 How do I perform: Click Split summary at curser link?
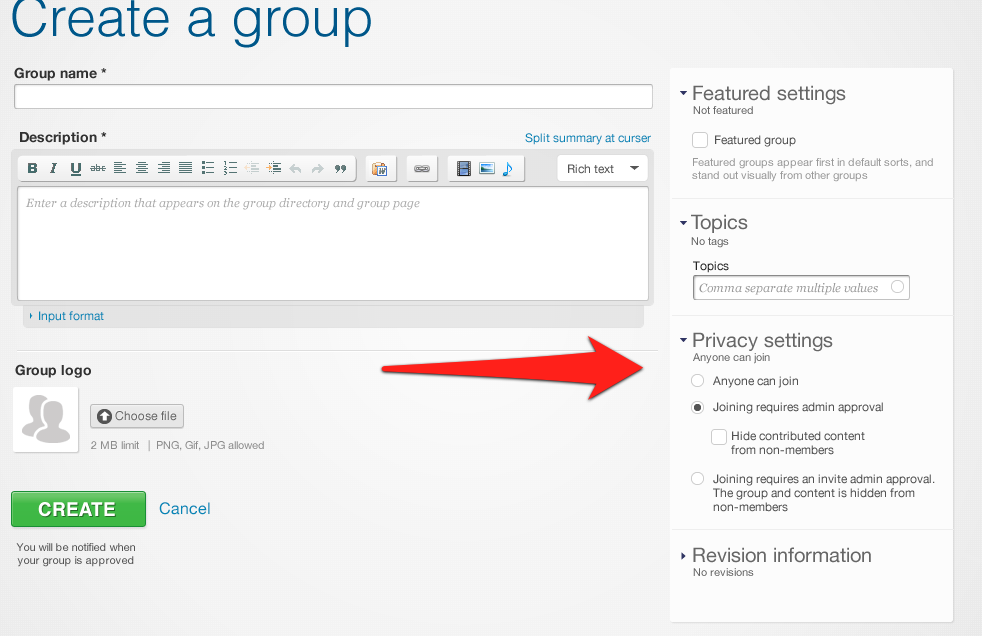(x=587, y=138)
